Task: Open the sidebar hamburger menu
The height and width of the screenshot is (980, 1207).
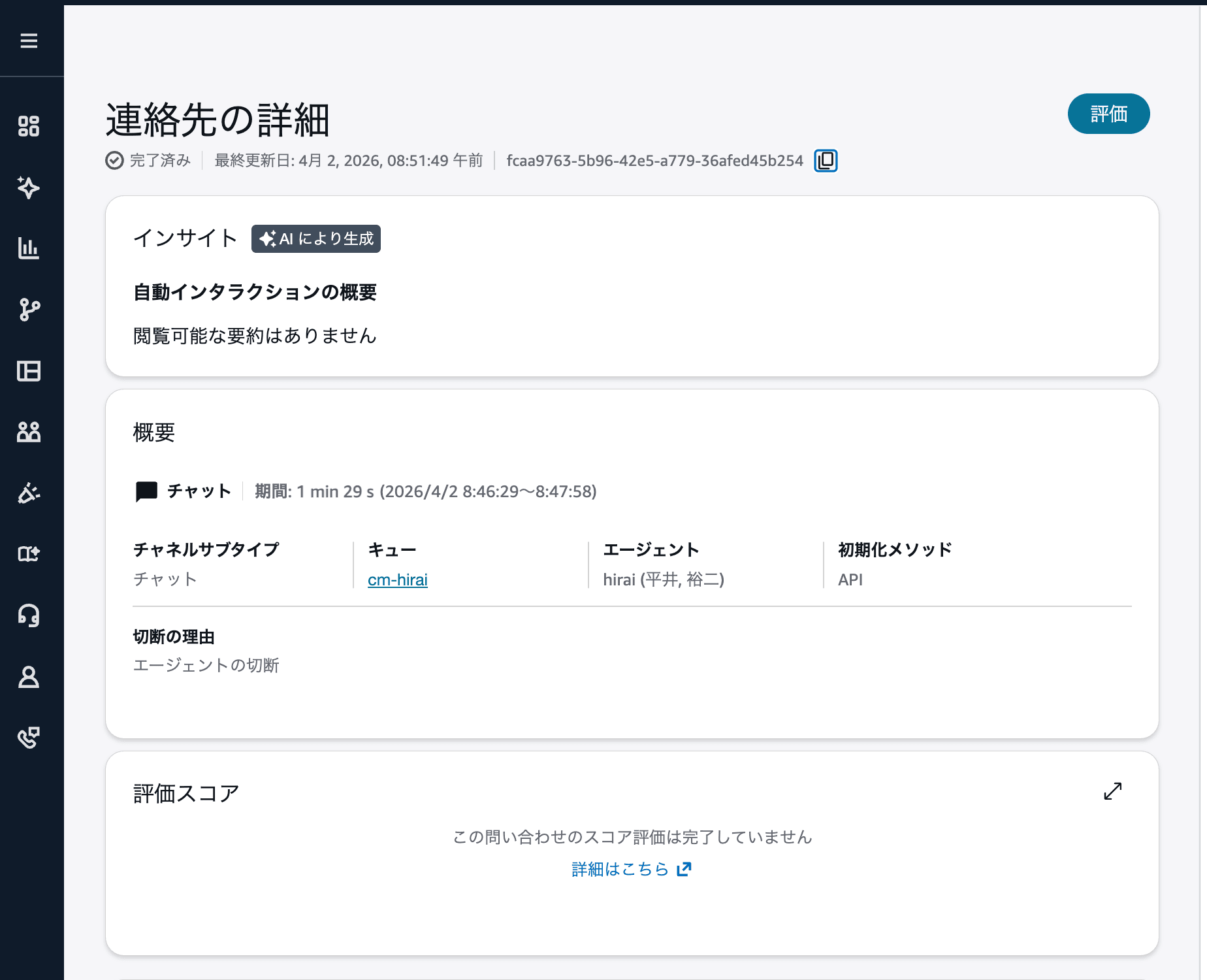Action: pyautogui.click(x=29, y=41)
